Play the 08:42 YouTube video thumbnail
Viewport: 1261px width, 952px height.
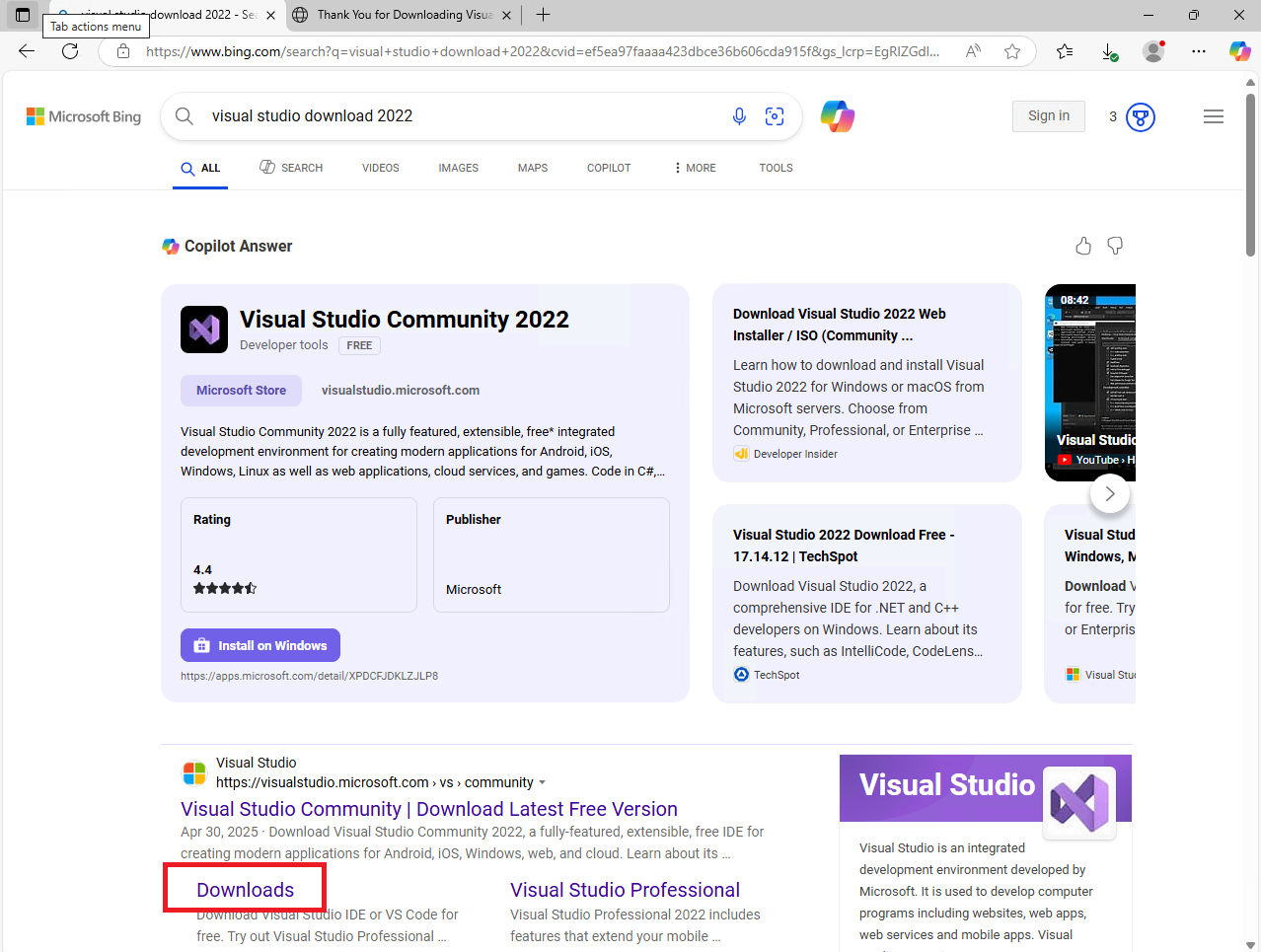(x=1090, y=383)
